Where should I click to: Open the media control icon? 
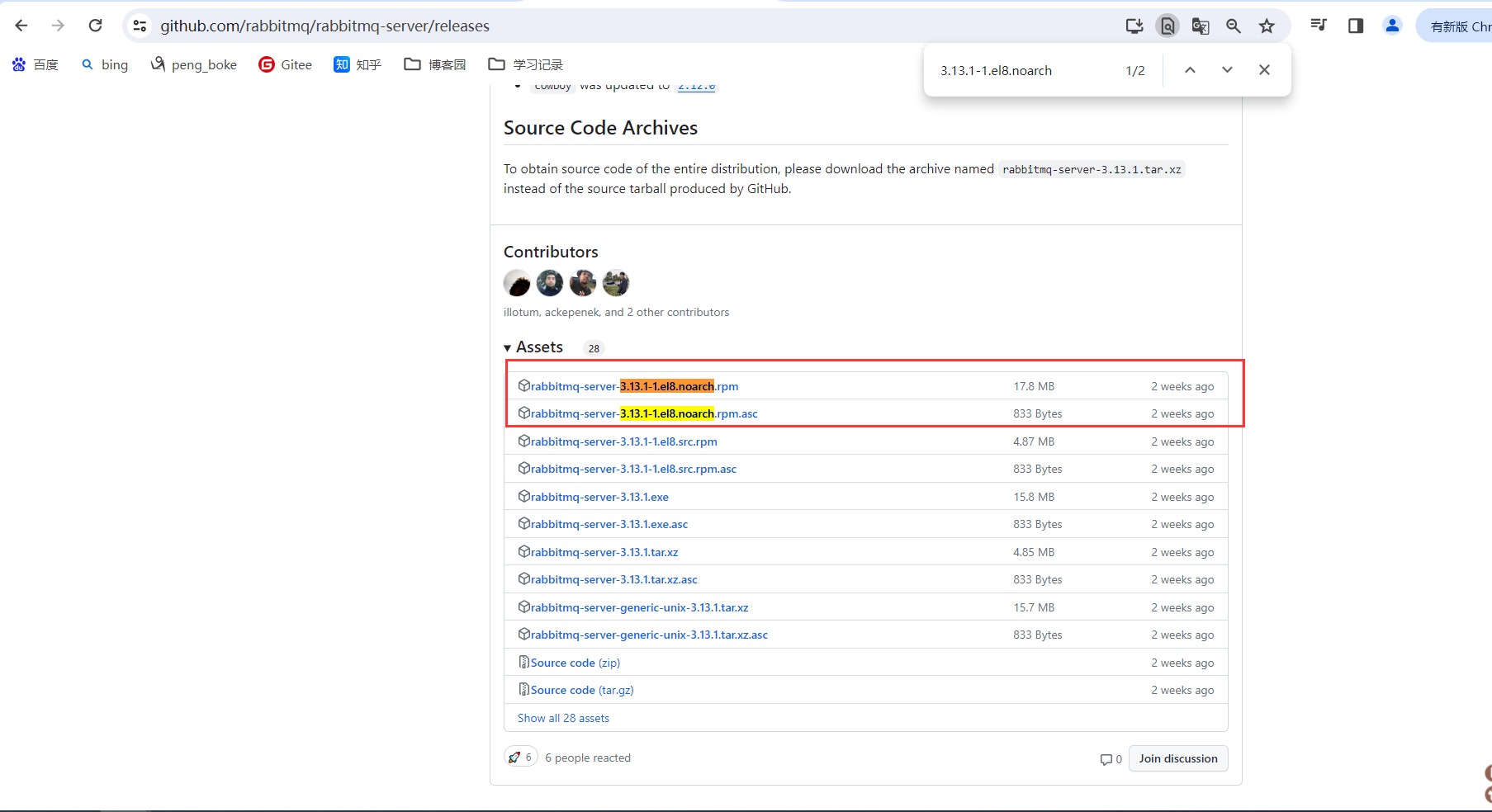pyautogui.click(x=1319, y=26)
